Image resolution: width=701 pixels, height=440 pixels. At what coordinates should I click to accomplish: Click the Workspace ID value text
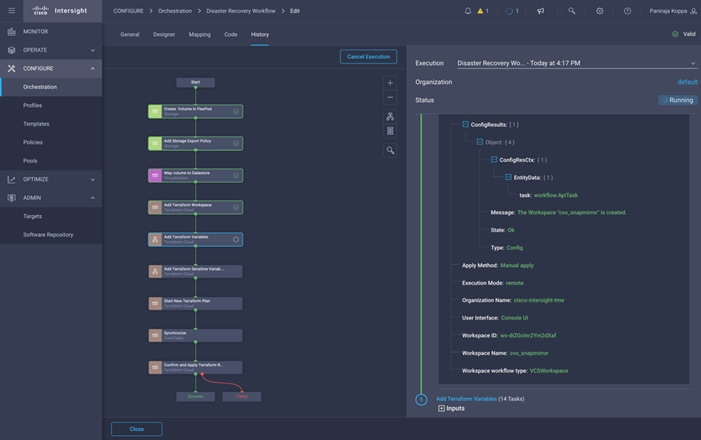pyautogui.click(x=528, y=335)
